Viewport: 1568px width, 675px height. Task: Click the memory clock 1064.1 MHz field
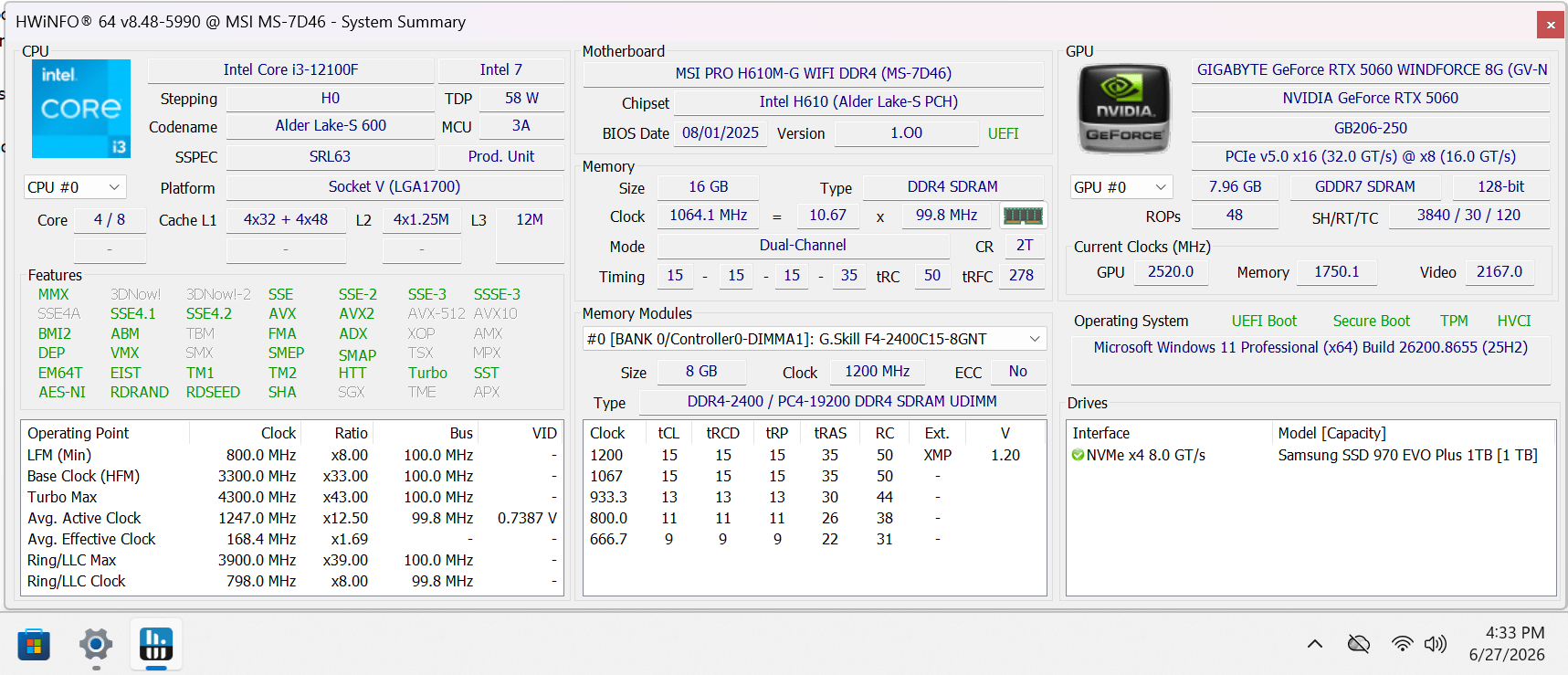[x=709, y=215]
